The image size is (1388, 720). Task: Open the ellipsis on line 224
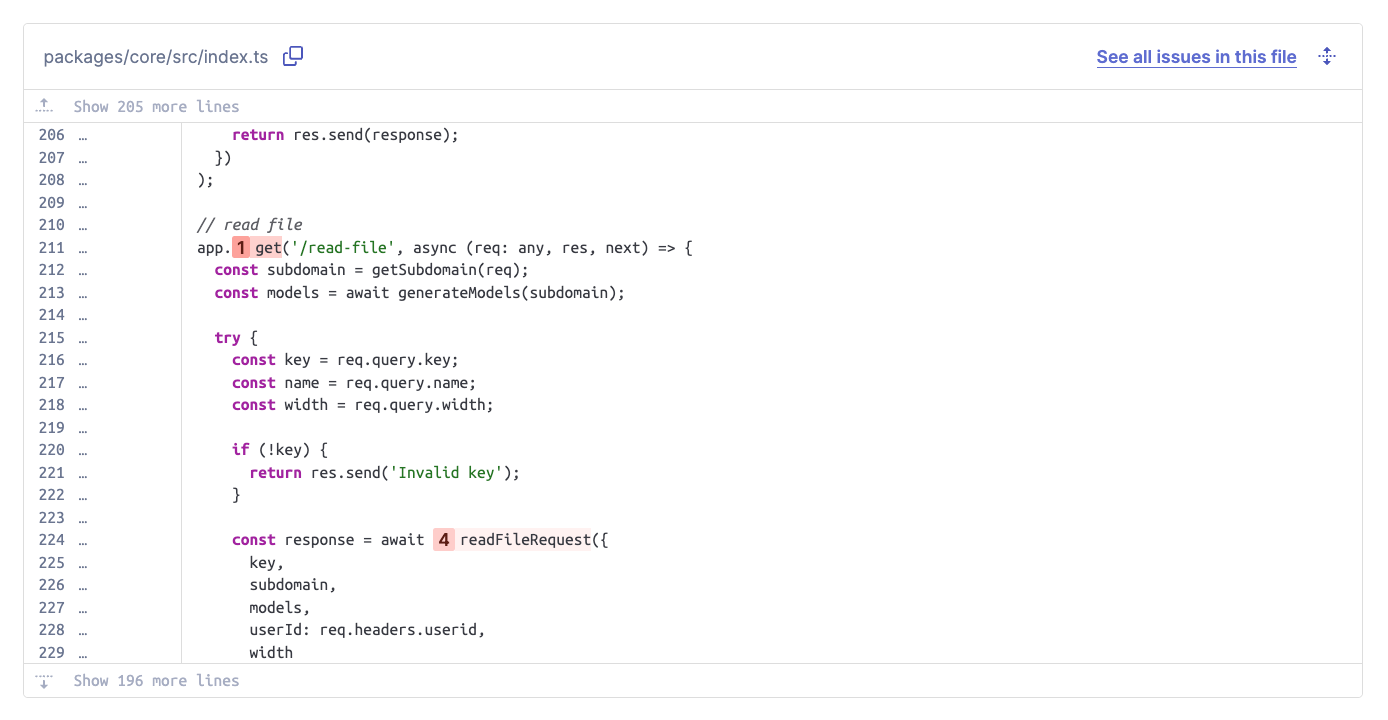click(83, 540)
